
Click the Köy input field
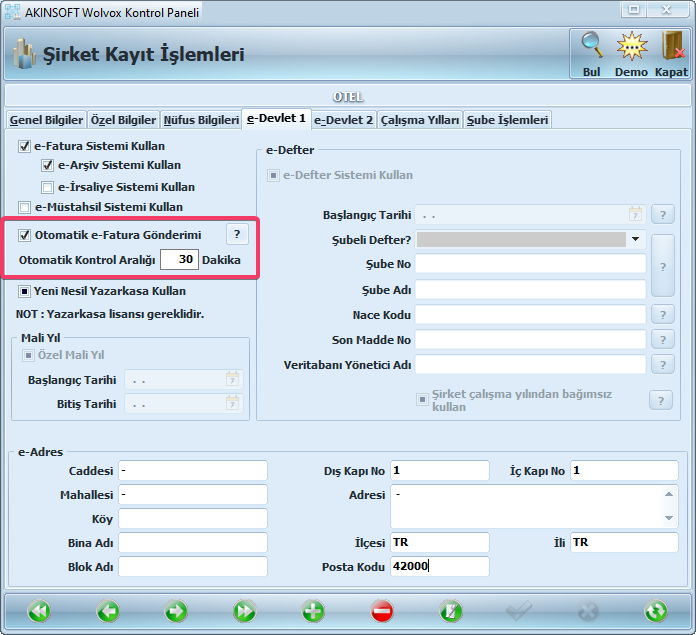pos(193,518)
